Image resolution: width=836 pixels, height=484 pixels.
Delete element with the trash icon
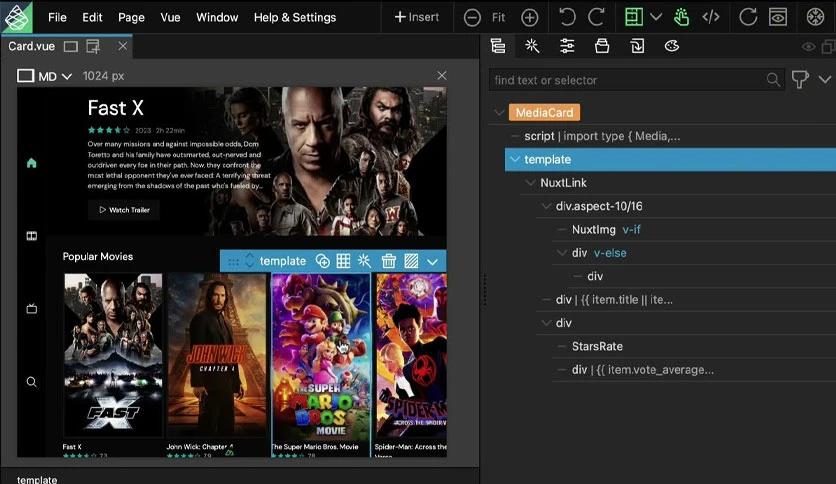point(389,261)
